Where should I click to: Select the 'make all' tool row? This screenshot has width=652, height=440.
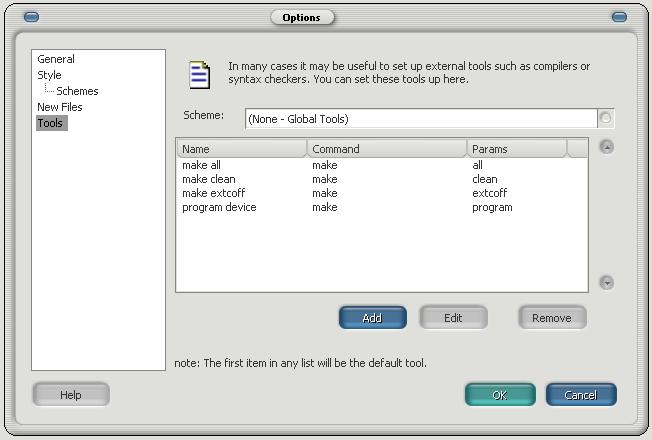[x=201, y=165]
